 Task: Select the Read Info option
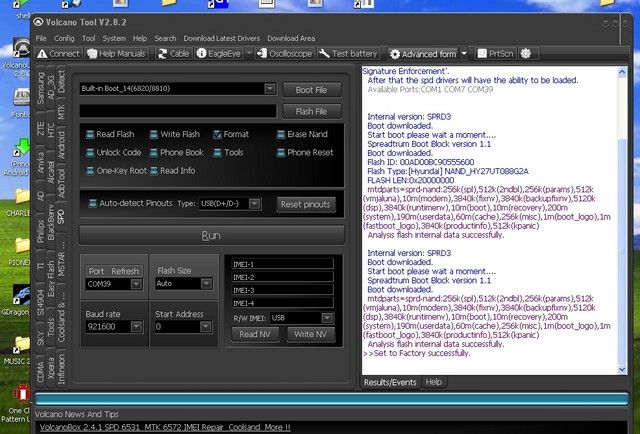pos(154,171)
